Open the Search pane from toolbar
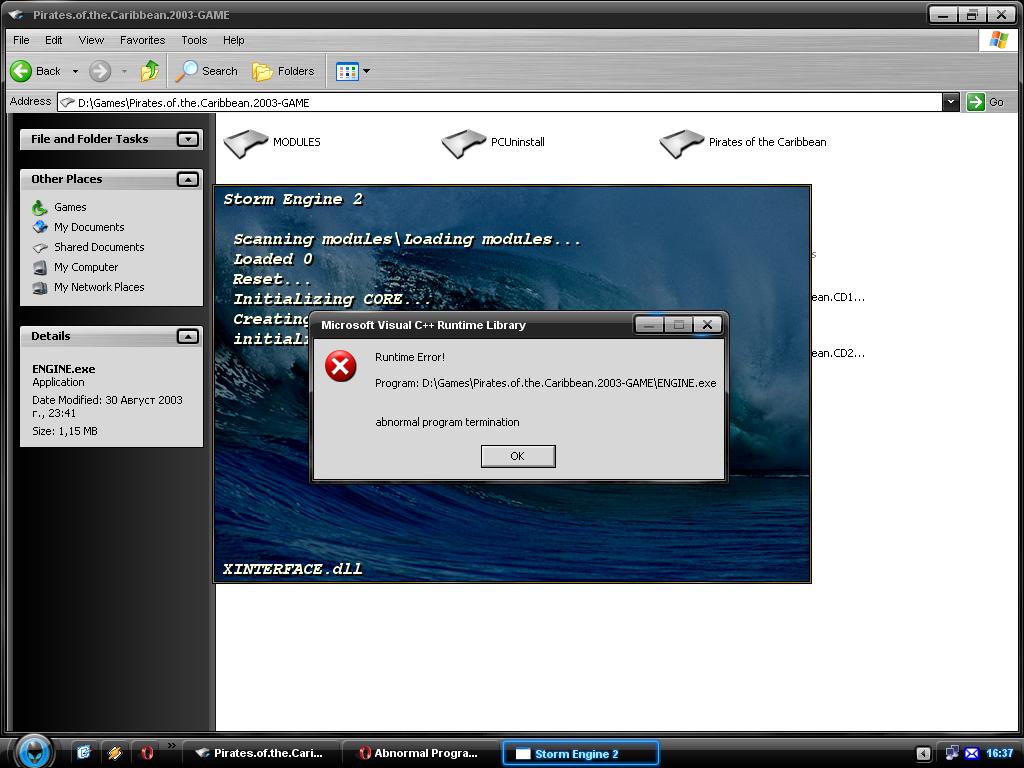Viewport: 1024px width, 768px height. coord(206,71)
